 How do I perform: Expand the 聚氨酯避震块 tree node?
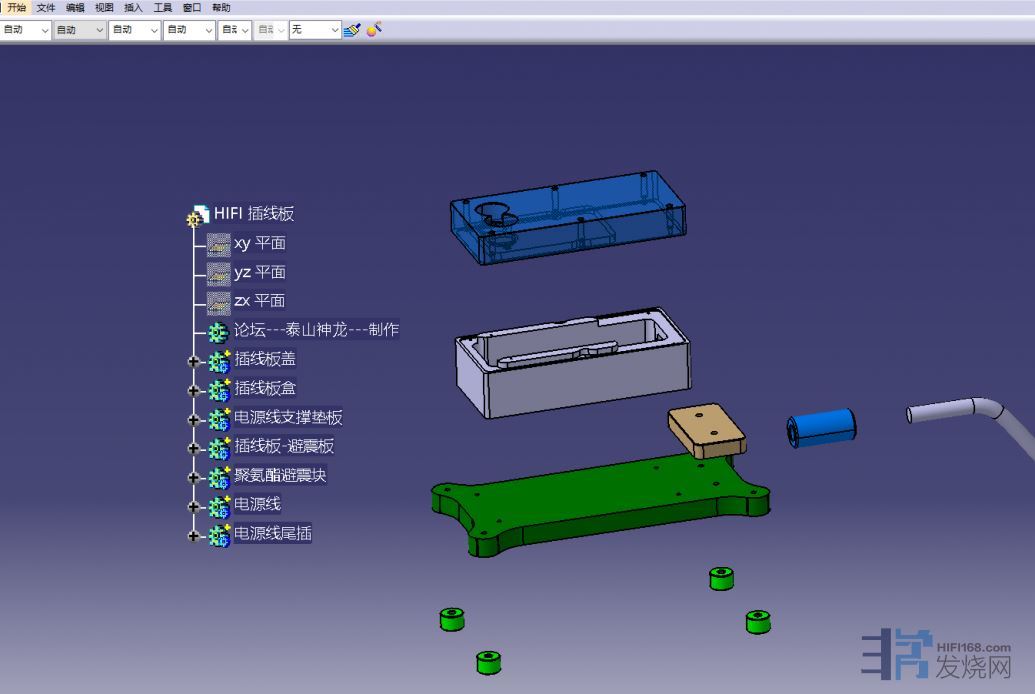194,478
